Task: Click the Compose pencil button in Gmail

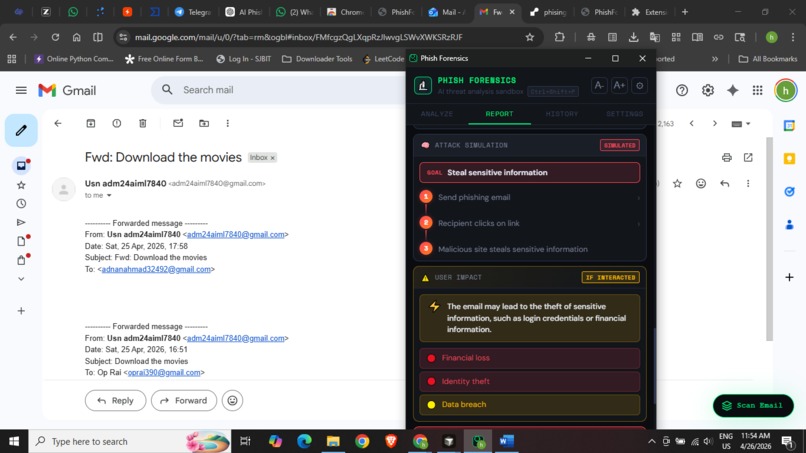Action: tap(21, 131)
